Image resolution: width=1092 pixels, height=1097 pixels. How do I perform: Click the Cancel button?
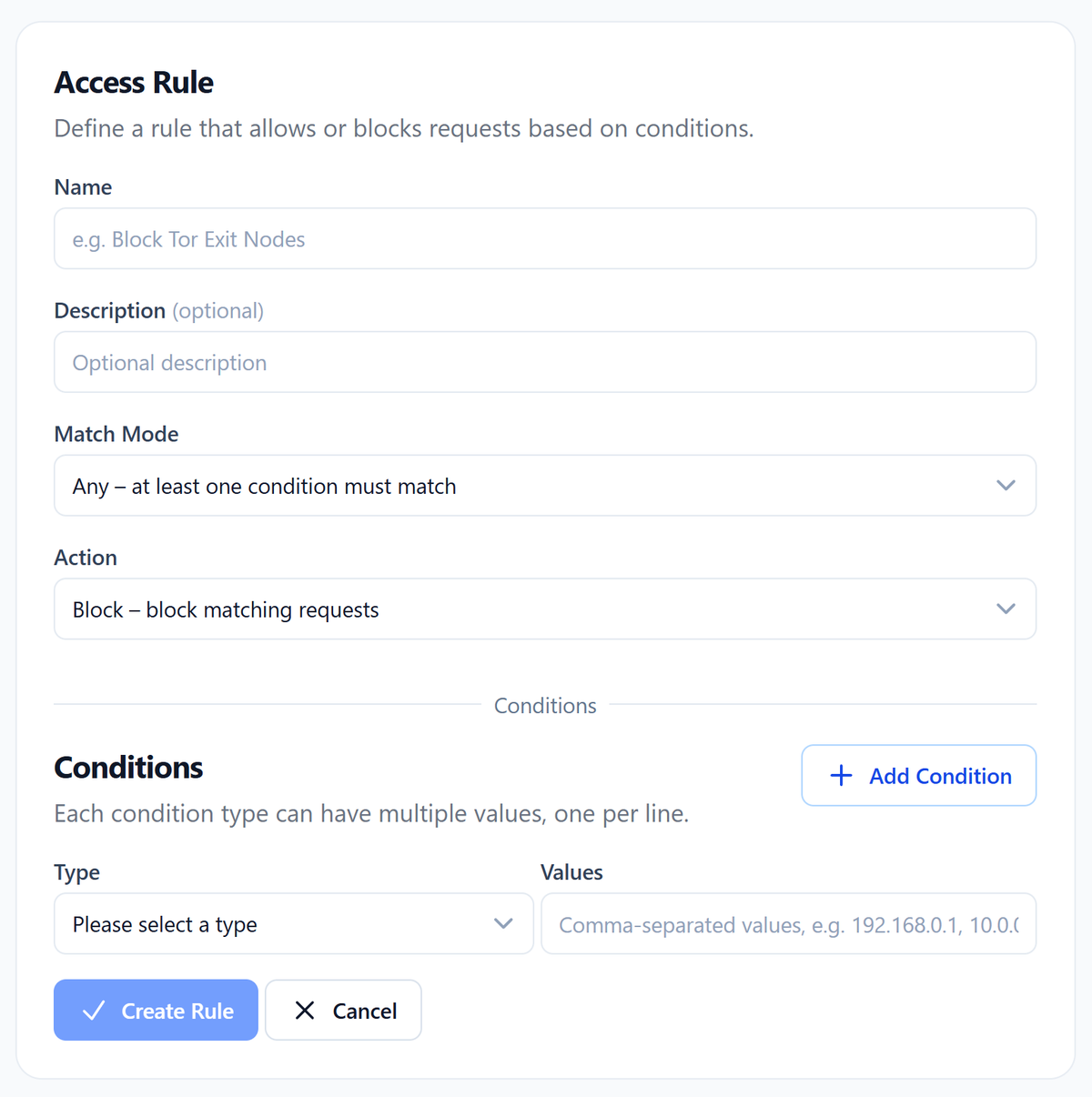[x=343, y=1010]
